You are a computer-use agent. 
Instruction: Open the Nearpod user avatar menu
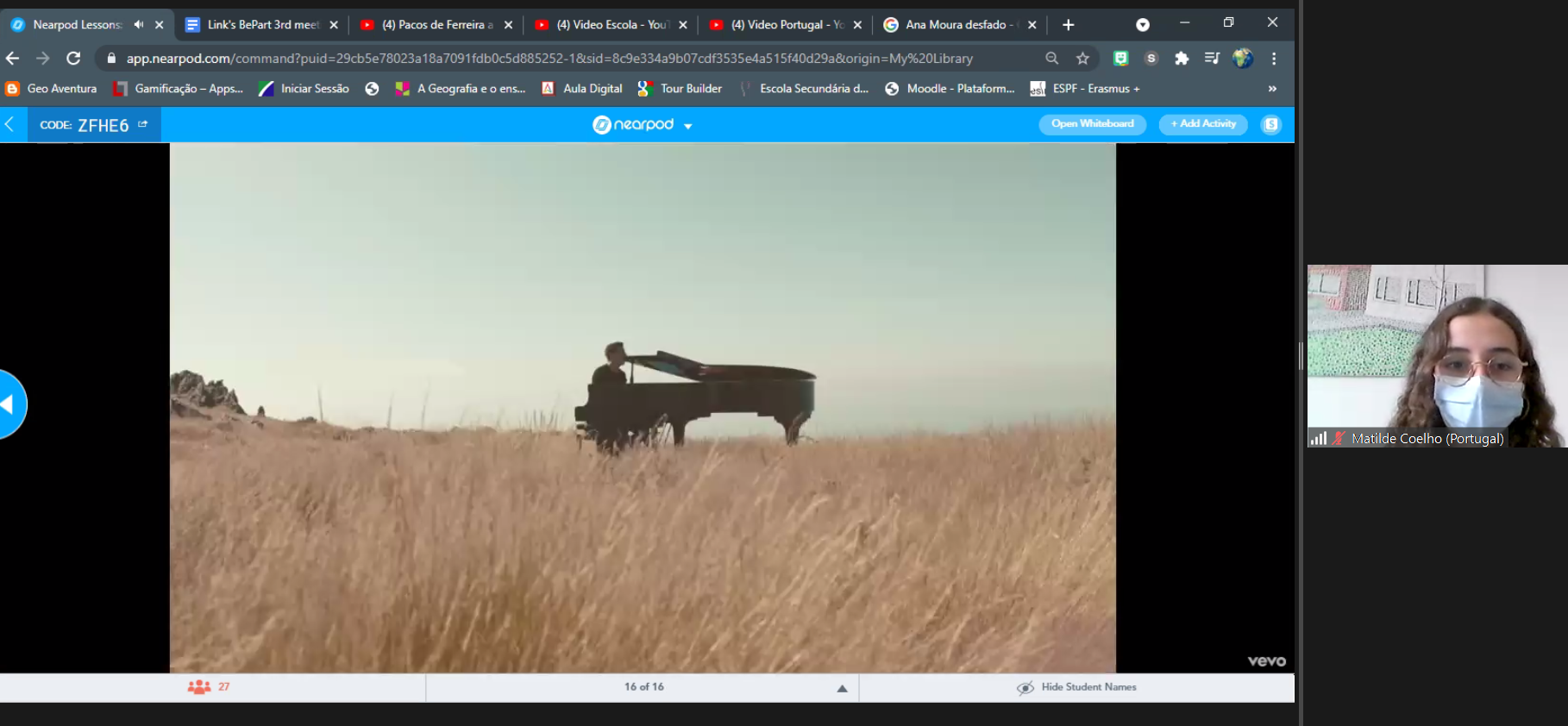pos(1271,124)
